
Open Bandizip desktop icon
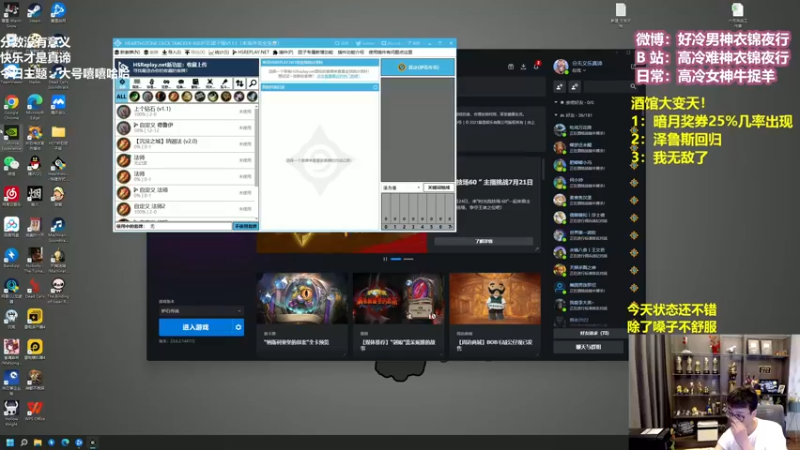[11, 258]
